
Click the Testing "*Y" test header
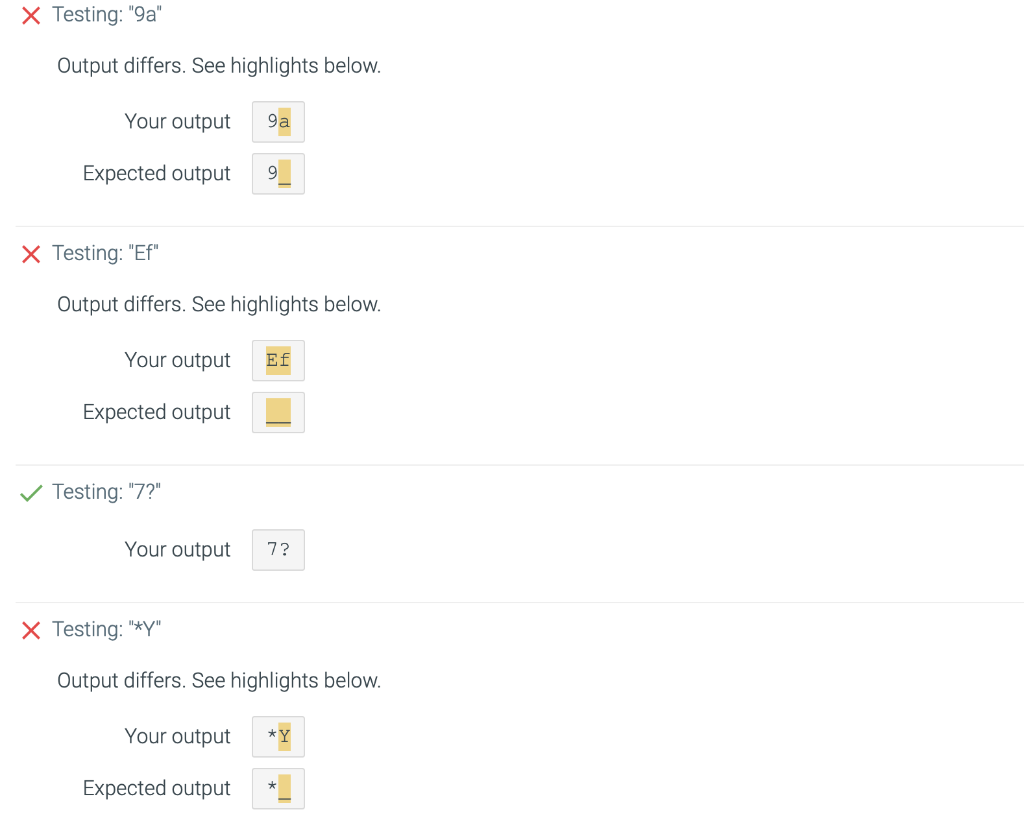[106, 629]
